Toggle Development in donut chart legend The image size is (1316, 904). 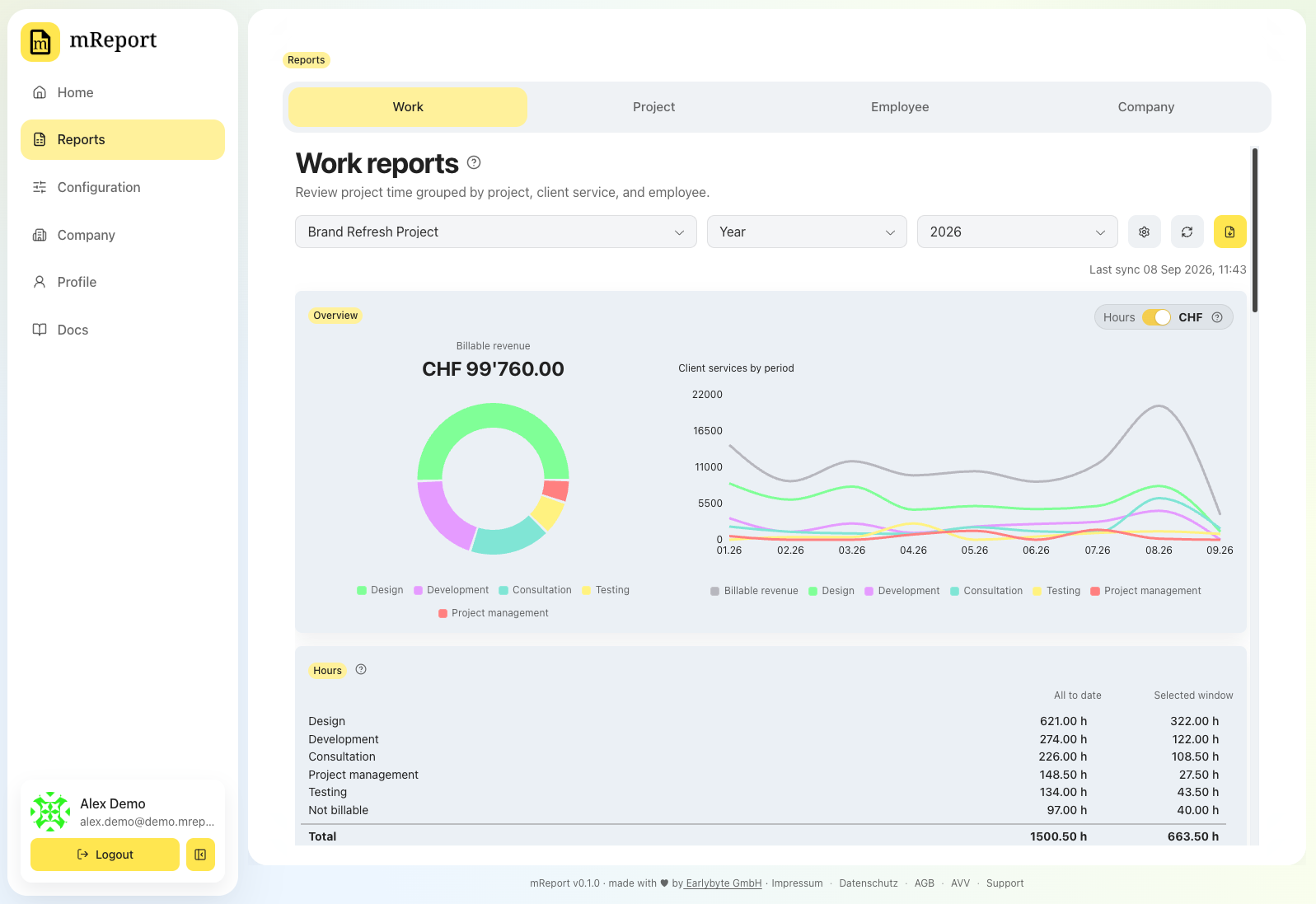[451, 590]
